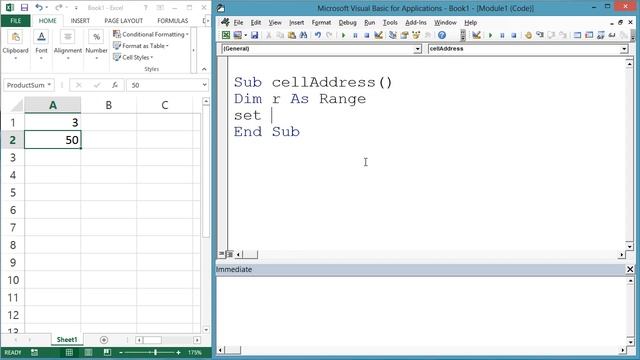Click the Reset (stop) icon in Standard toolbar
The image size is (640, 360).
(367, 36)
